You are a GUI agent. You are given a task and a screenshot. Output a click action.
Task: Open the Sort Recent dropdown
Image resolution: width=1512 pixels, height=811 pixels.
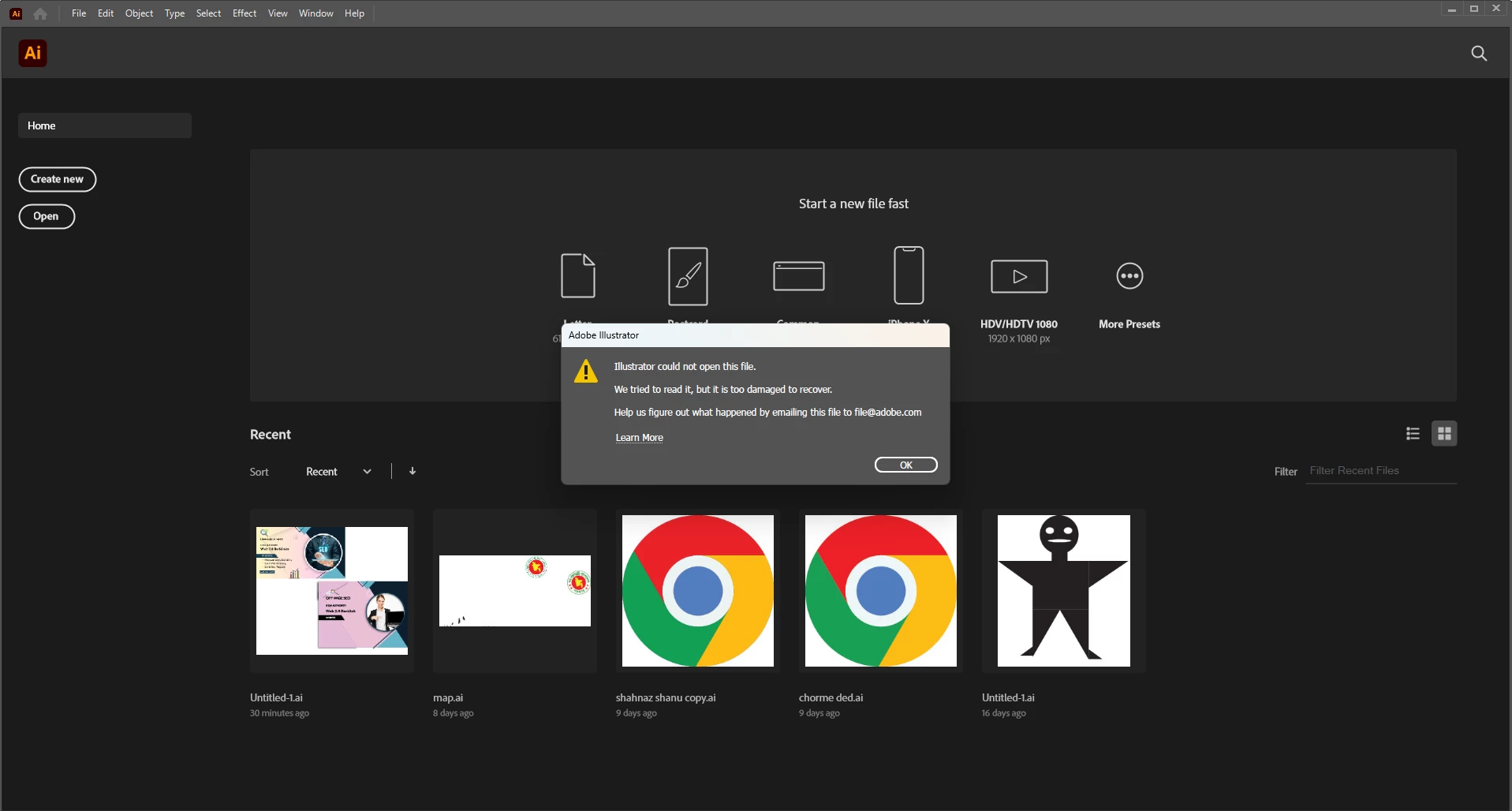point(338,472)
